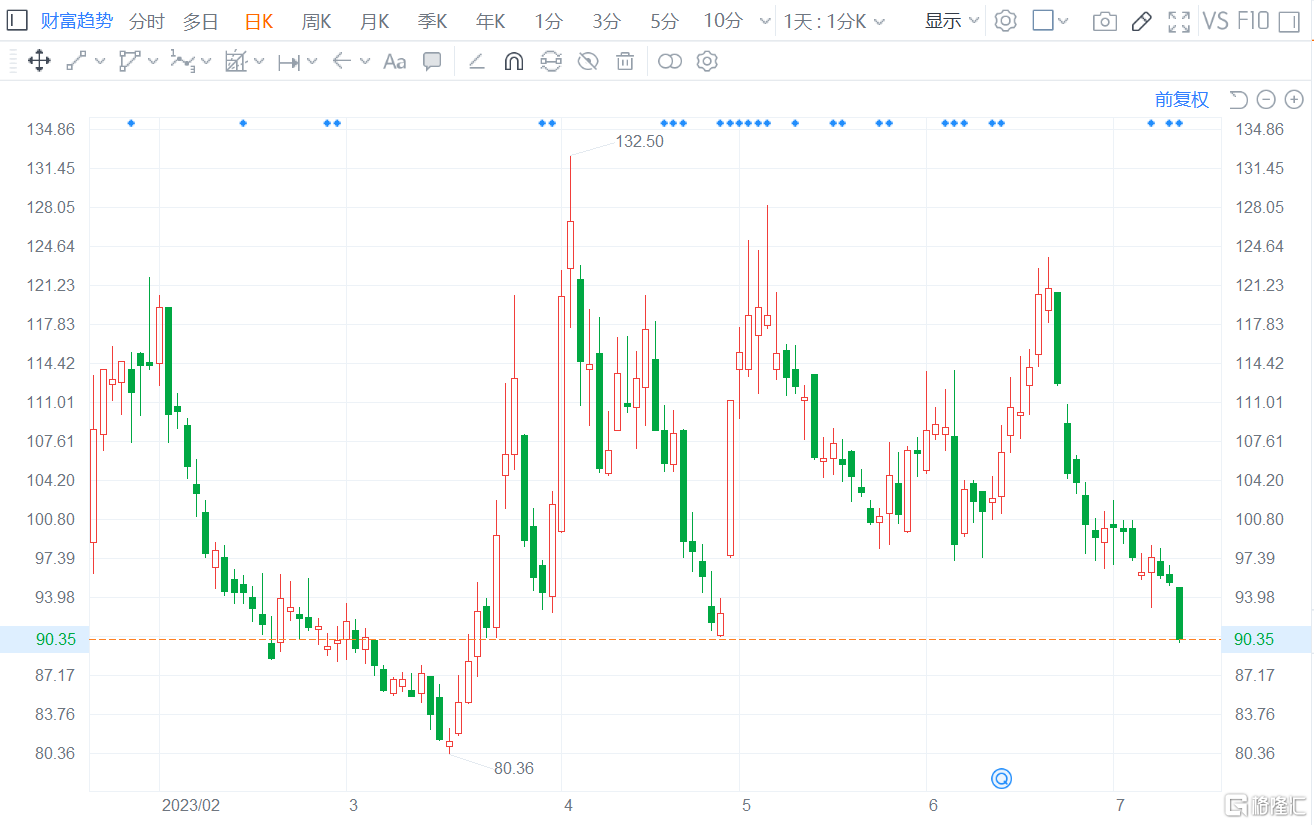This screenshot has height=825, width=1314.
Task: Select the pencil drawing mode
Action: tap(1142, 20)
